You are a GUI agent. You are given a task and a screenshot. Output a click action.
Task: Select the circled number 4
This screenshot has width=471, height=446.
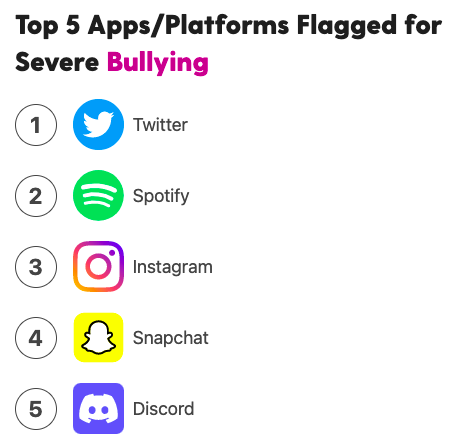pyautogui.click(x=36, y=338)
